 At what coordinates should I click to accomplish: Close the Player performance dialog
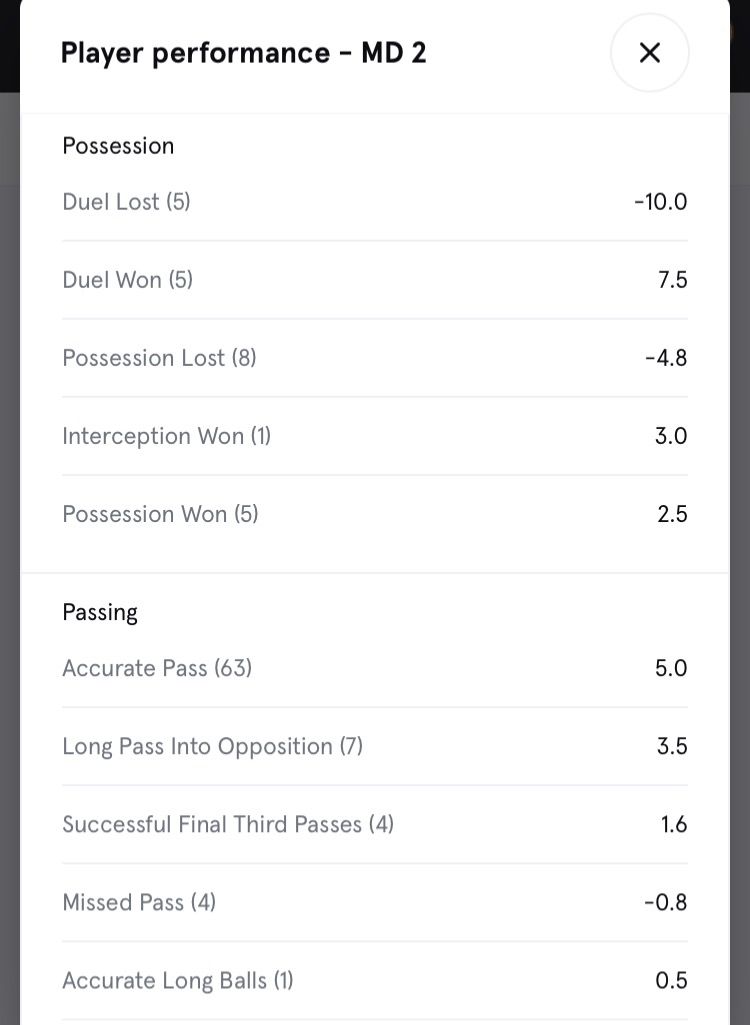pyautogui.click(x=649, y=53)
